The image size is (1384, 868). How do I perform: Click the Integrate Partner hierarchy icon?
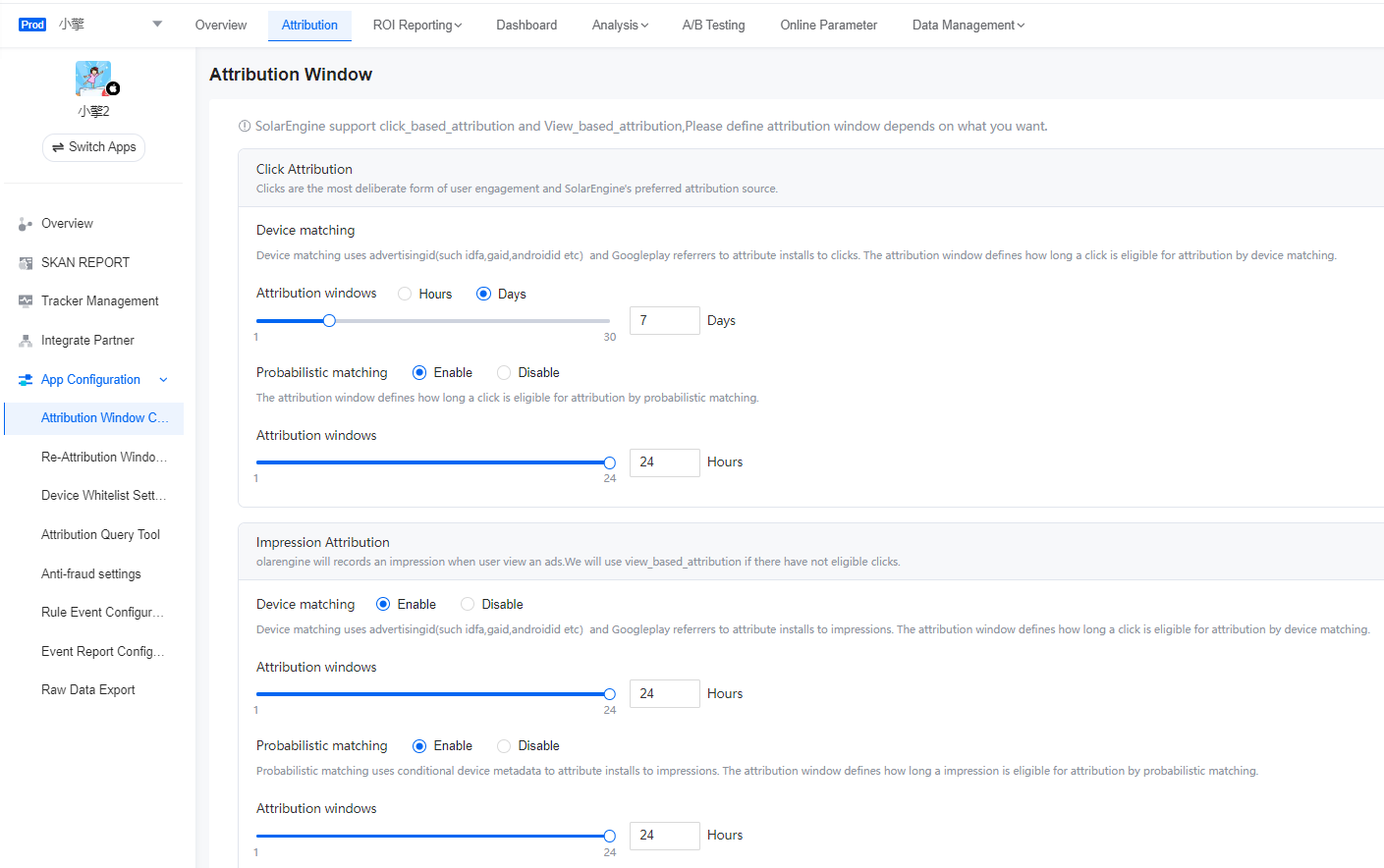pos(24,340)
